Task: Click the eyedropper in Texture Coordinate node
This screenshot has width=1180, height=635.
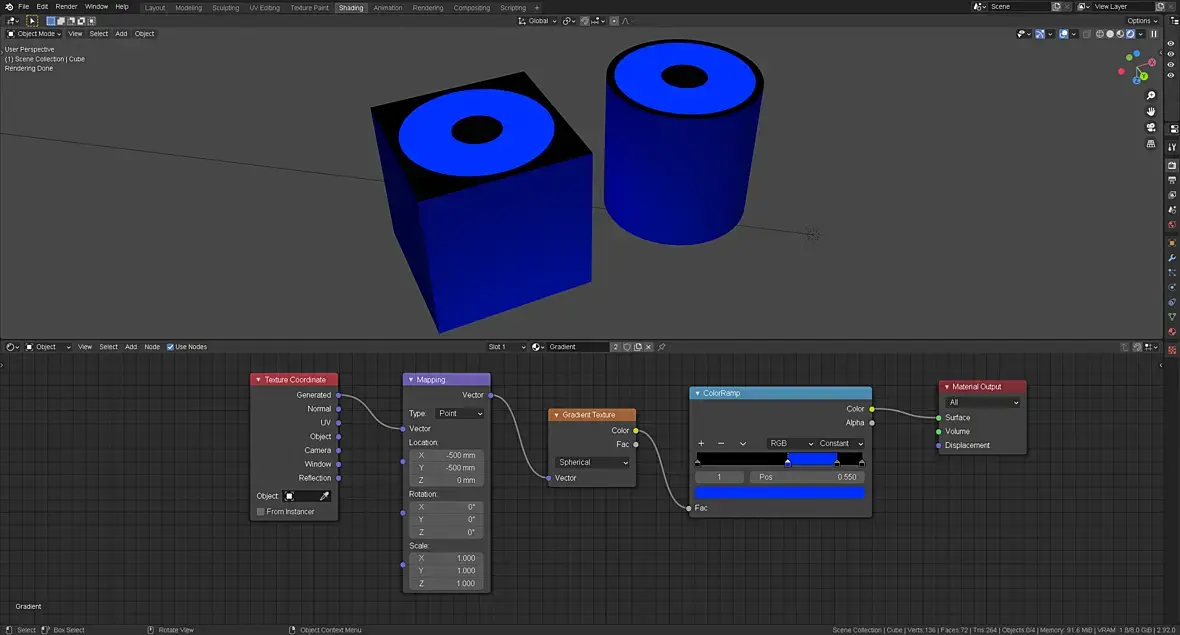Action: coord(324,496)
